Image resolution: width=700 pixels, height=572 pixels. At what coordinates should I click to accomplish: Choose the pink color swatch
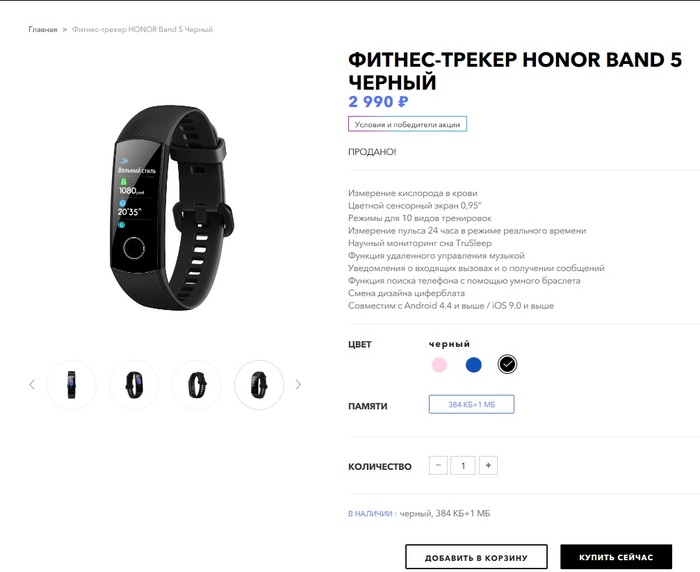click(x=439, y=364)
